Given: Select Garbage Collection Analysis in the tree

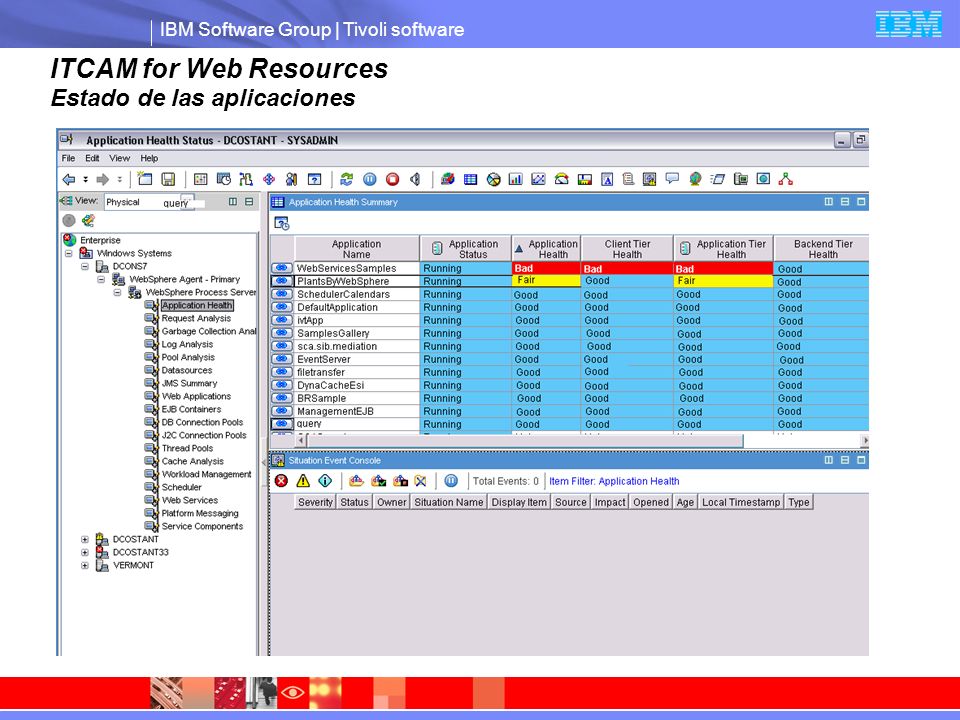Looking at the screenshot, I should click(209, 331).
